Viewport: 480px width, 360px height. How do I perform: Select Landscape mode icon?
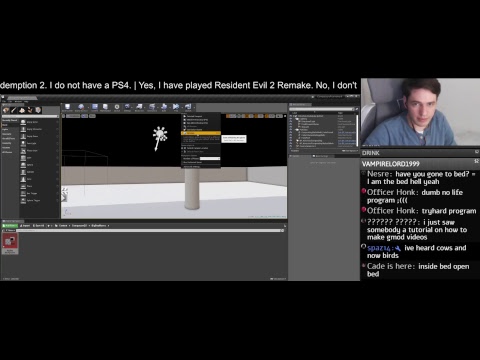point(22,110)
